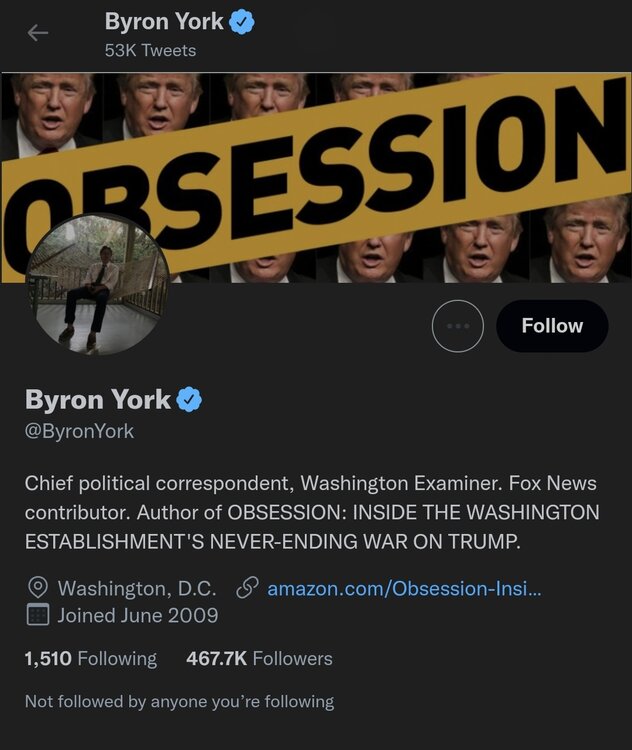View the 467.7K Followers list

[x=259, y=659]
